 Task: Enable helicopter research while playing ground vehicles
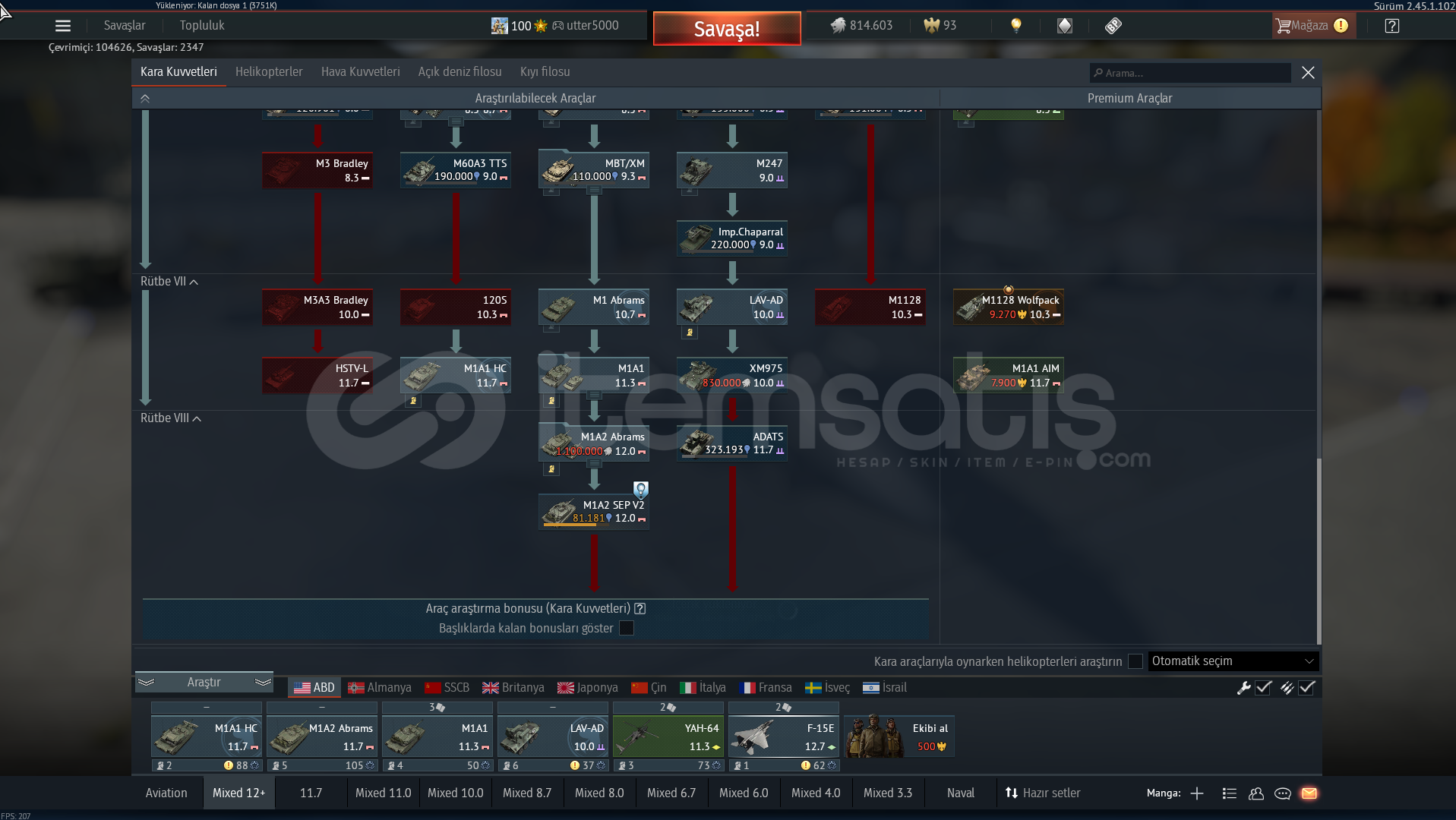coord(1135,661)
